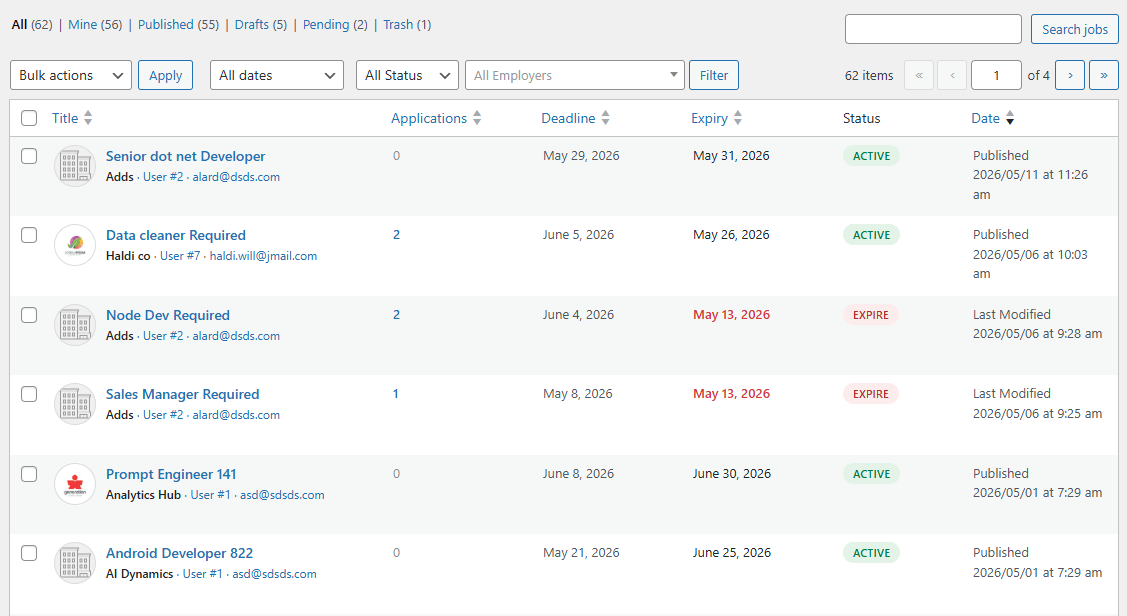Sort by Applications using the sort arrows

[x=477, y=118]
